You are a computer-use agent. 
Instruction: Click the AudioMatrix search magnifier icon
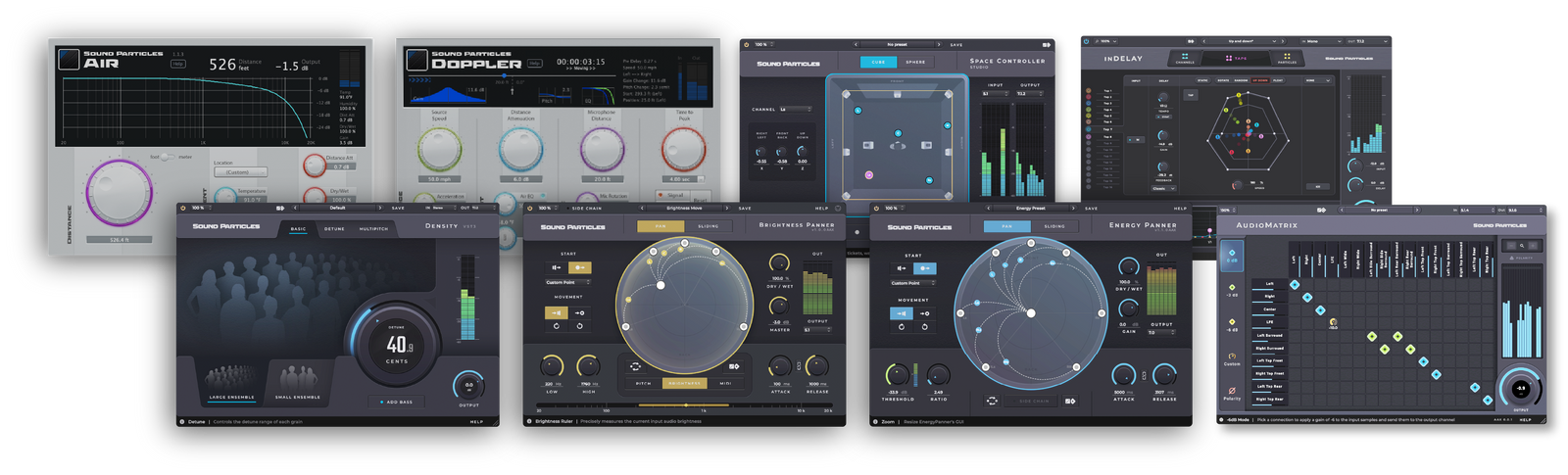click(1521, 246)
